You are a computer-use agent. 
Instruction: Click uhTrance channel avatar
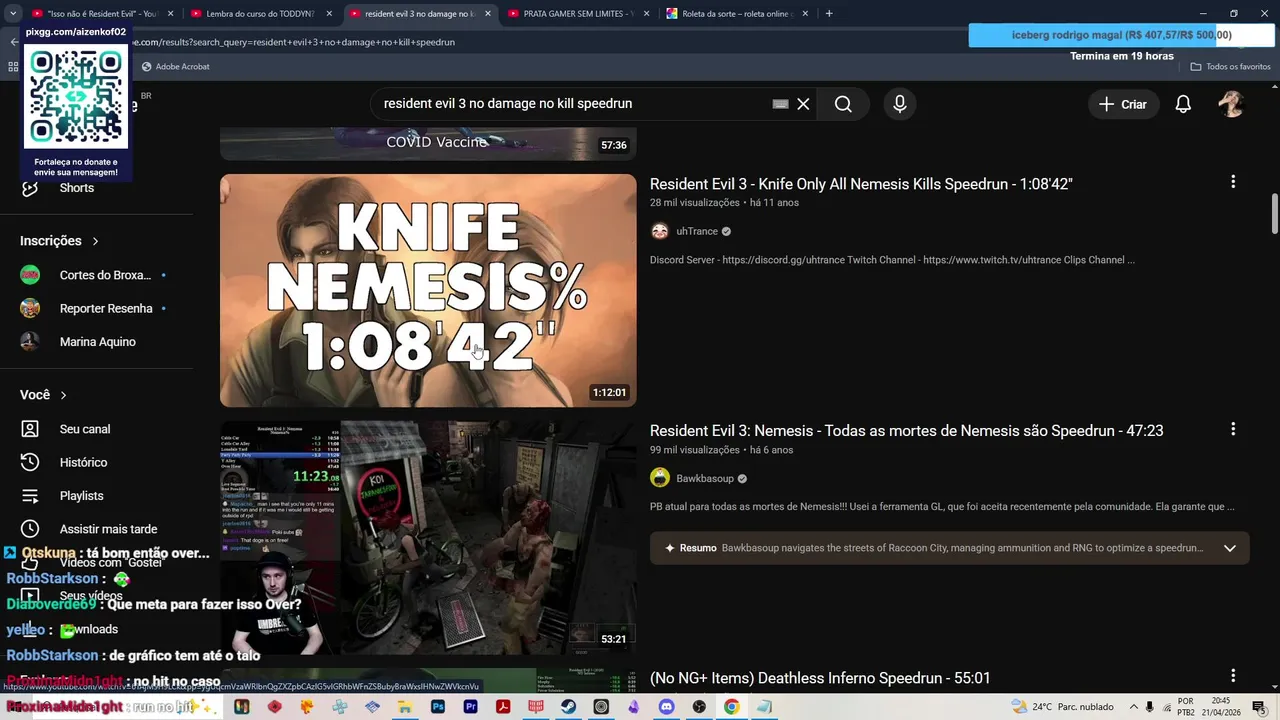[660, 231]
